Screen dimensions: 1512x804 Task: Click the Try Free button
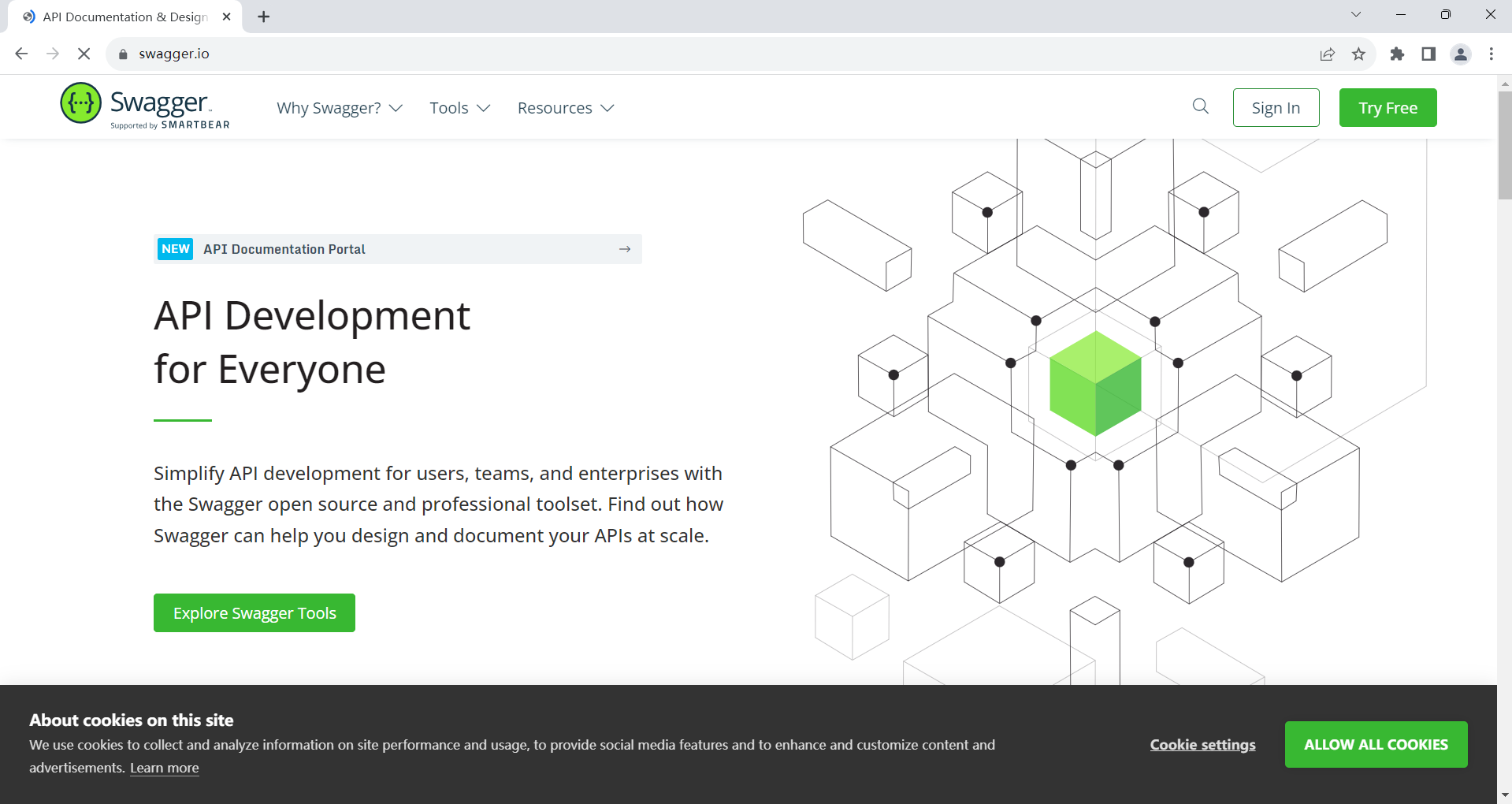(x=1388, y=107)
